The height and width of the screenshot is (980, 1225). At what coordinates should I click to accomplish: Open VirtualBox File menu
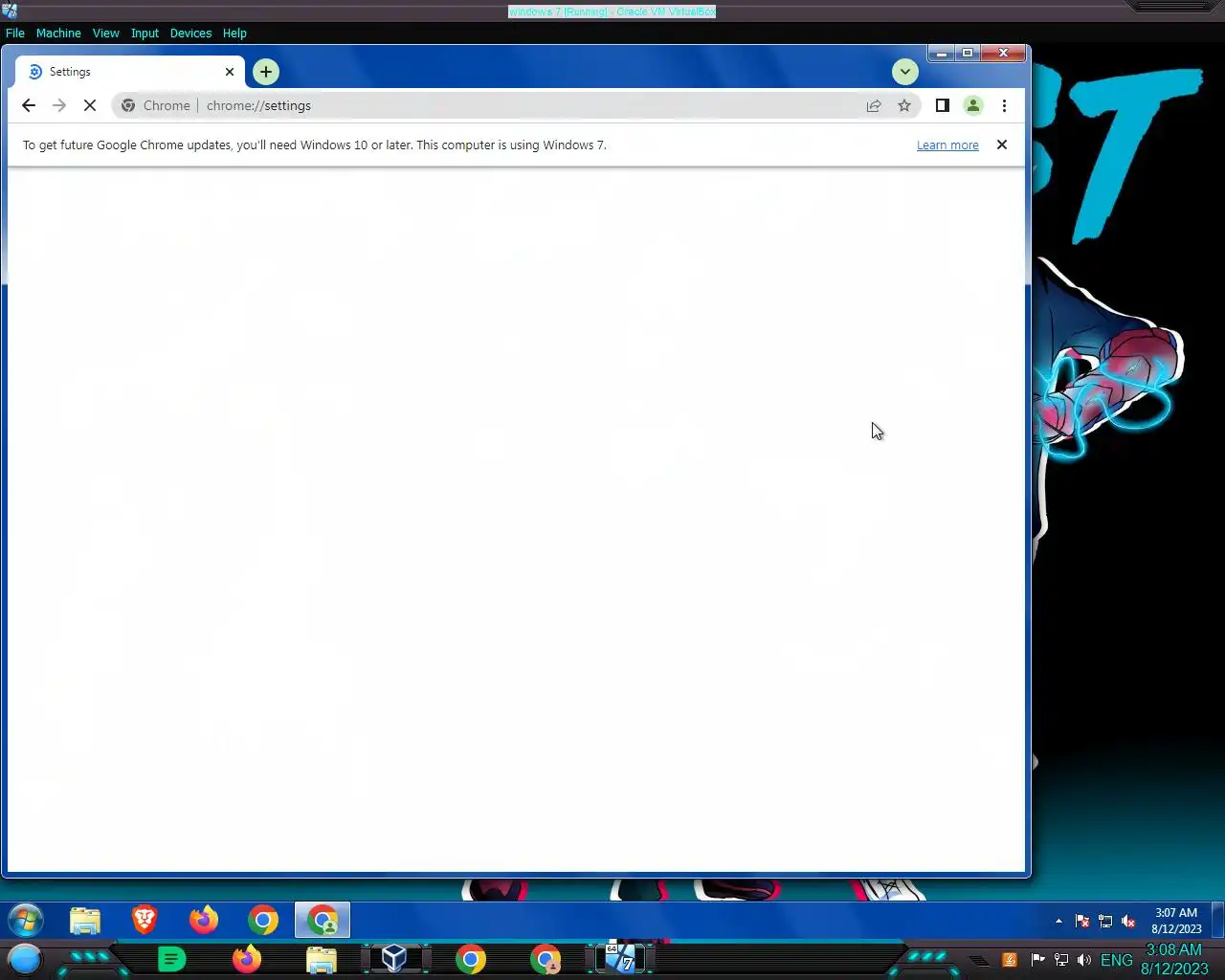point(15,33)
